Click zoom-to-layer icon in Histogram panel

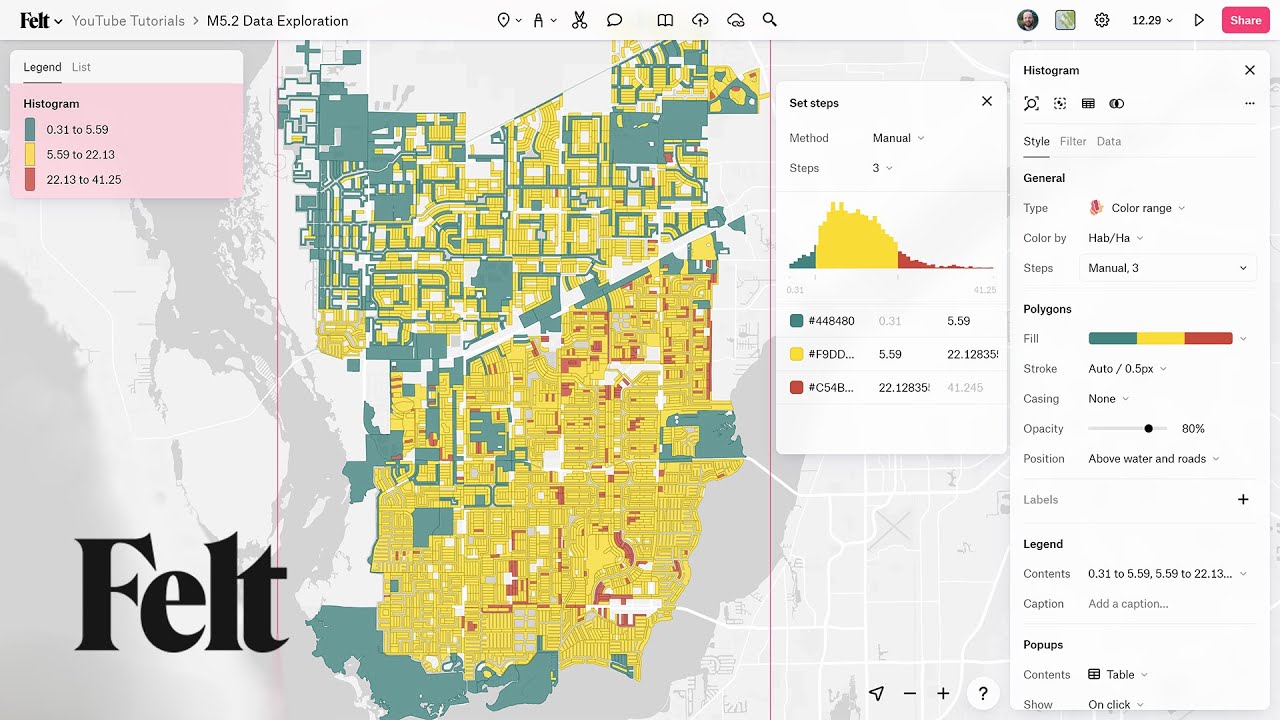(1031, 103)
